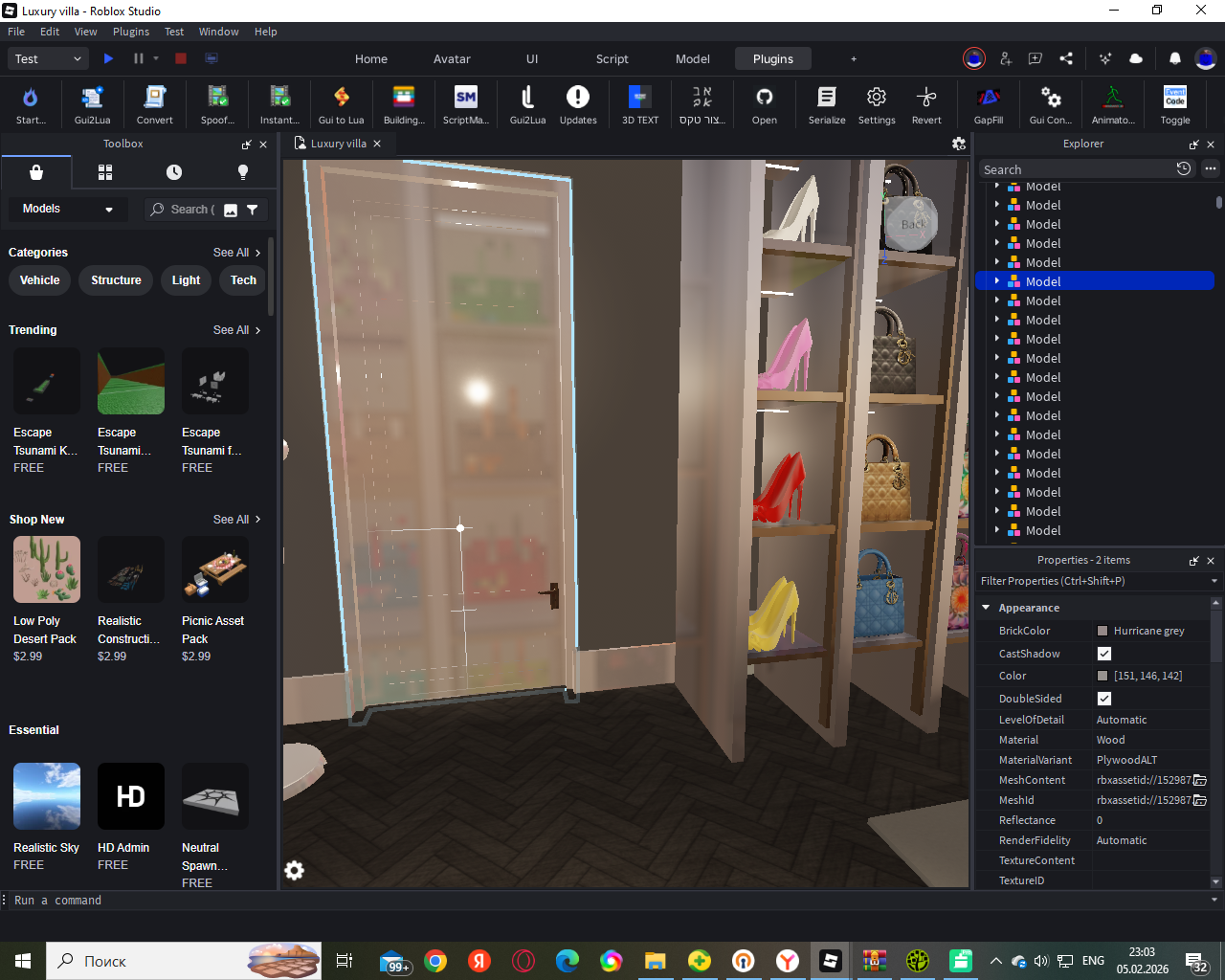Click the Open GitHub plugin icon
1225x980 pixels.
(764, 104)
